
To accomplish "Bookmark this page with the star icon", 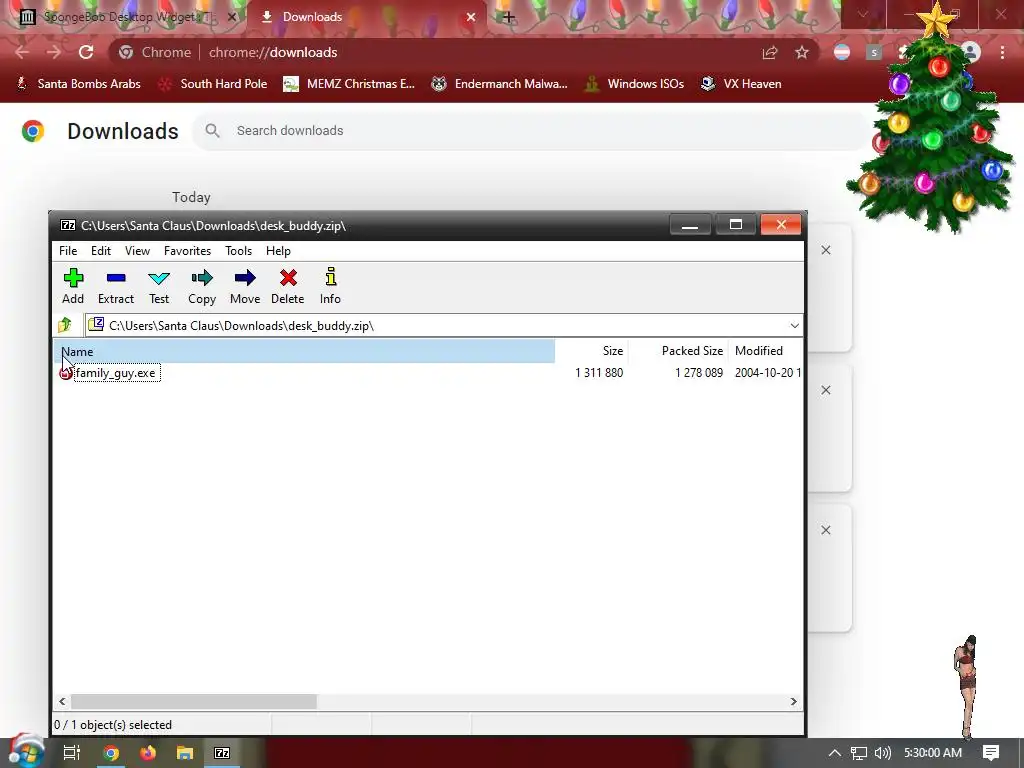I will point(802,52).
